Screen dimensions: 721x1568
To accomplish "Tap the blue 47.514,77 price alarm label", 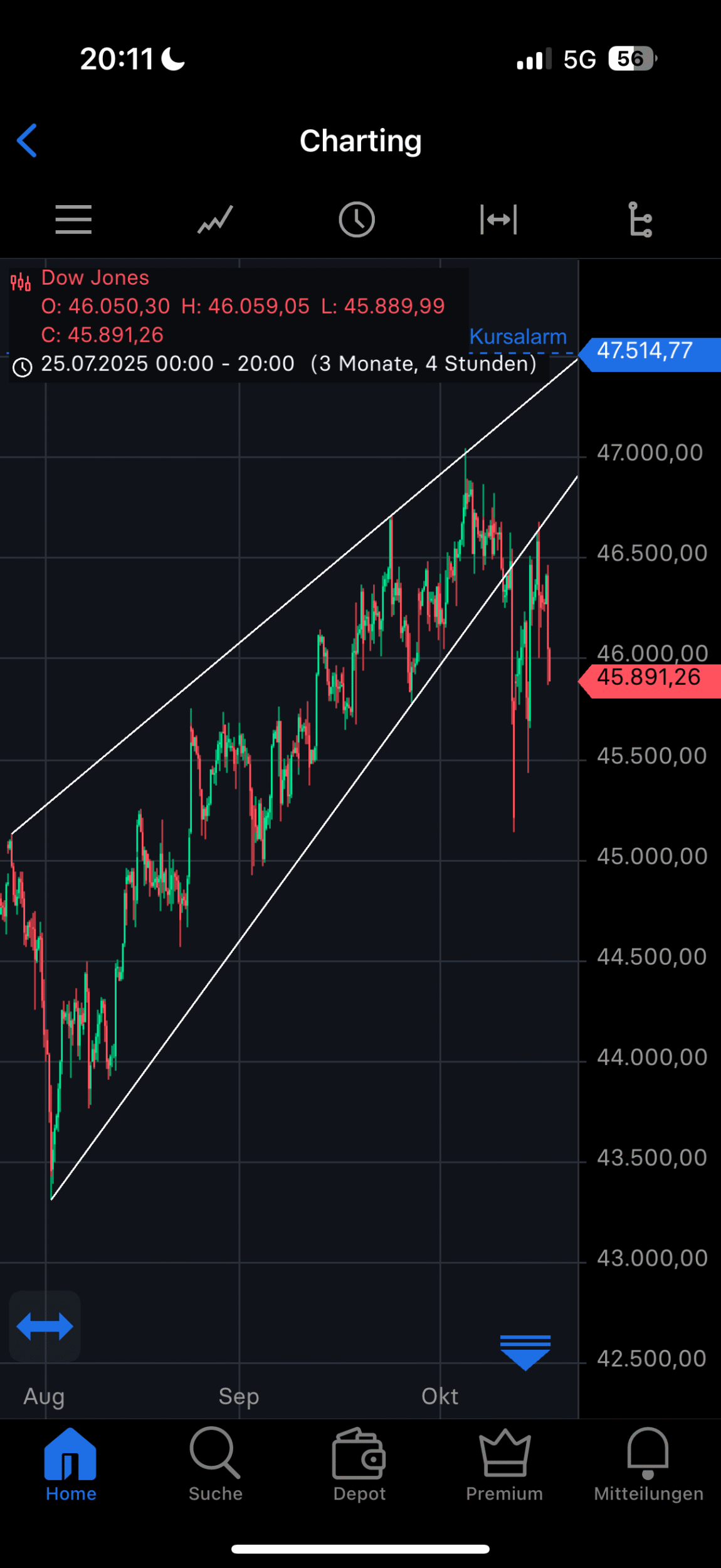I will (x=649, y=351).
